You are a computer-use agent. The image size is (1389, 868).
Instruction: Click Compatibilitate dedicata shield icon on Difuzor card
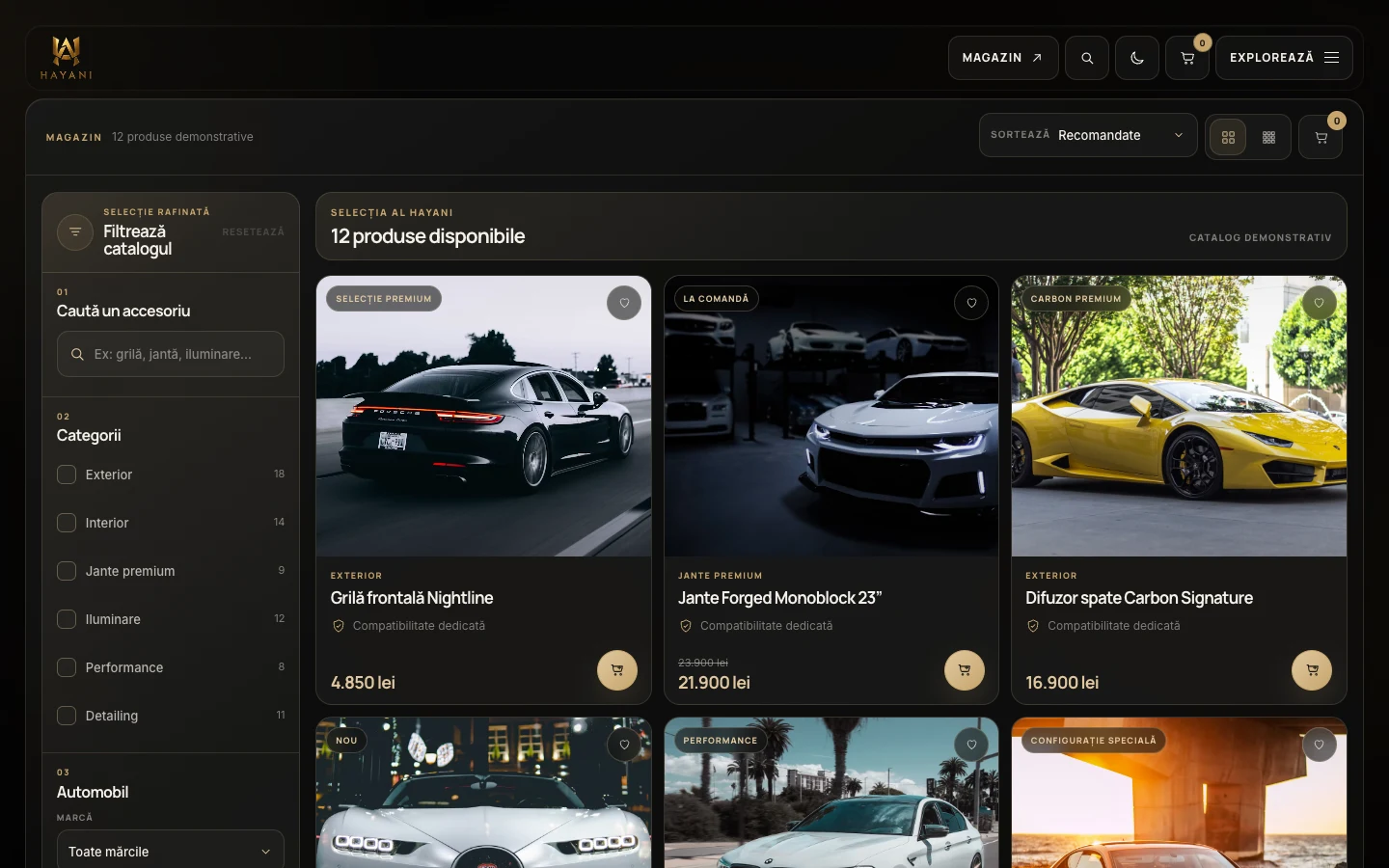point(1033,626)
